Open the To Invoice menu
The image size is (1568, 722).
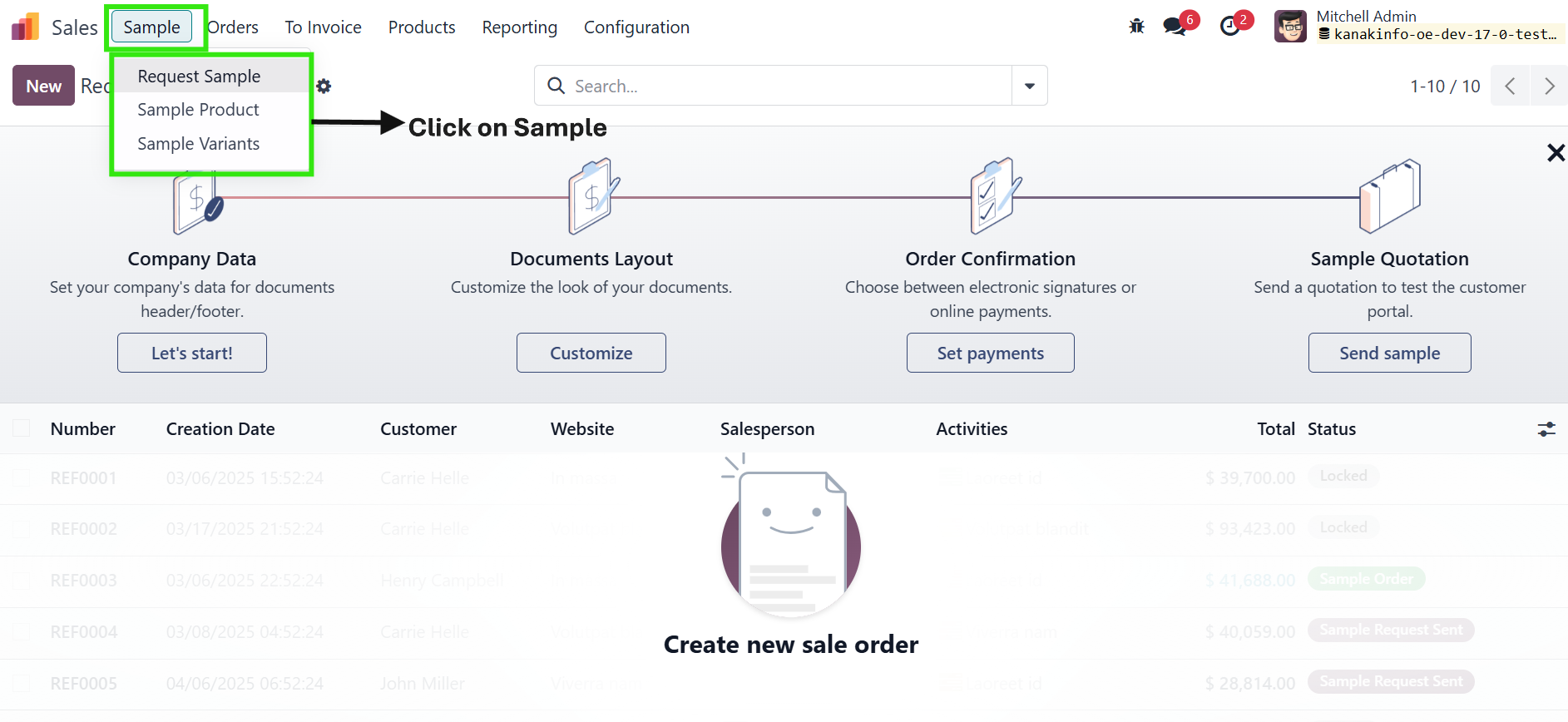point(323,27)
